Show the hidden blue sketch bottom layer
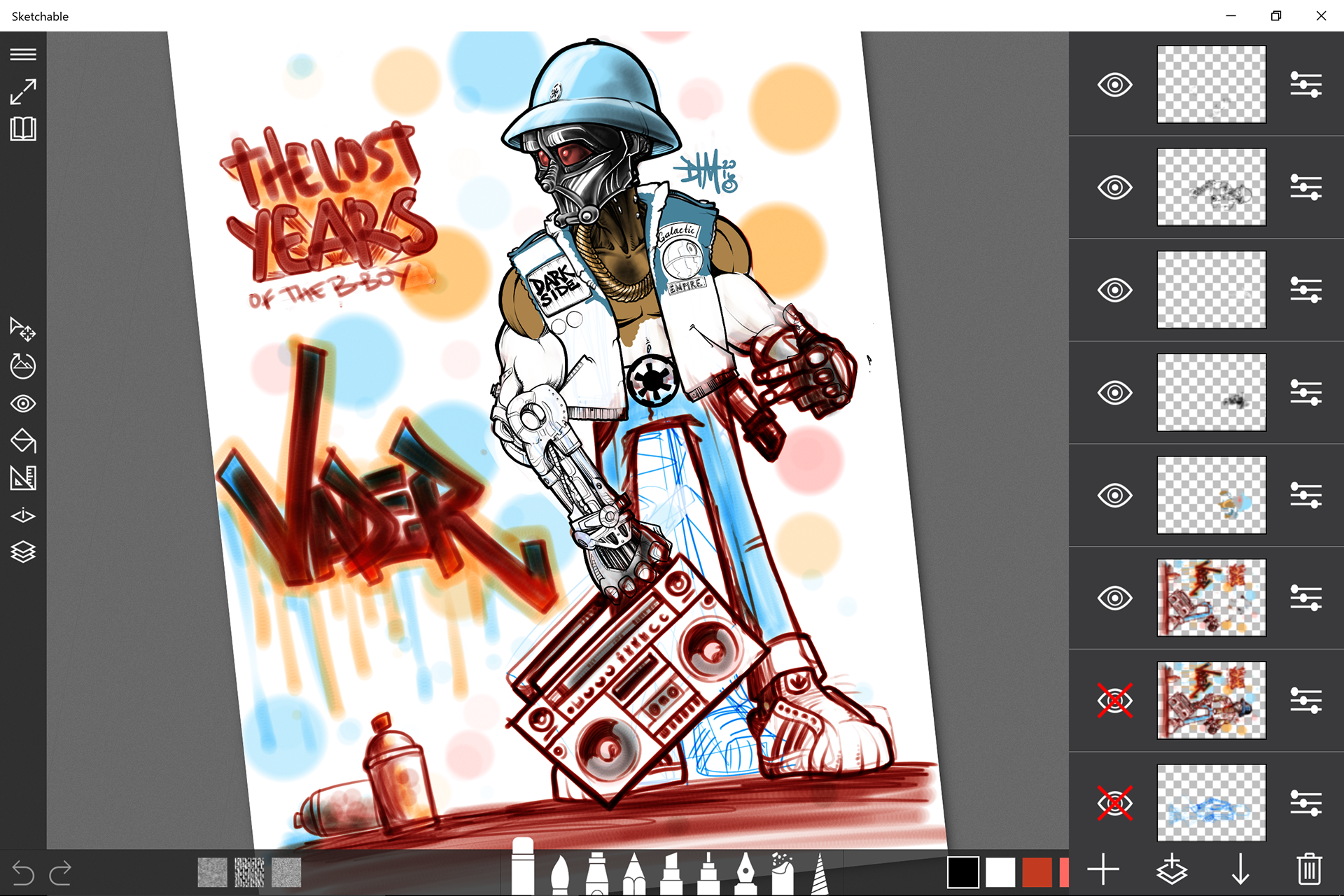The height and width of the screenshot is (896, 1344). 1115,803
